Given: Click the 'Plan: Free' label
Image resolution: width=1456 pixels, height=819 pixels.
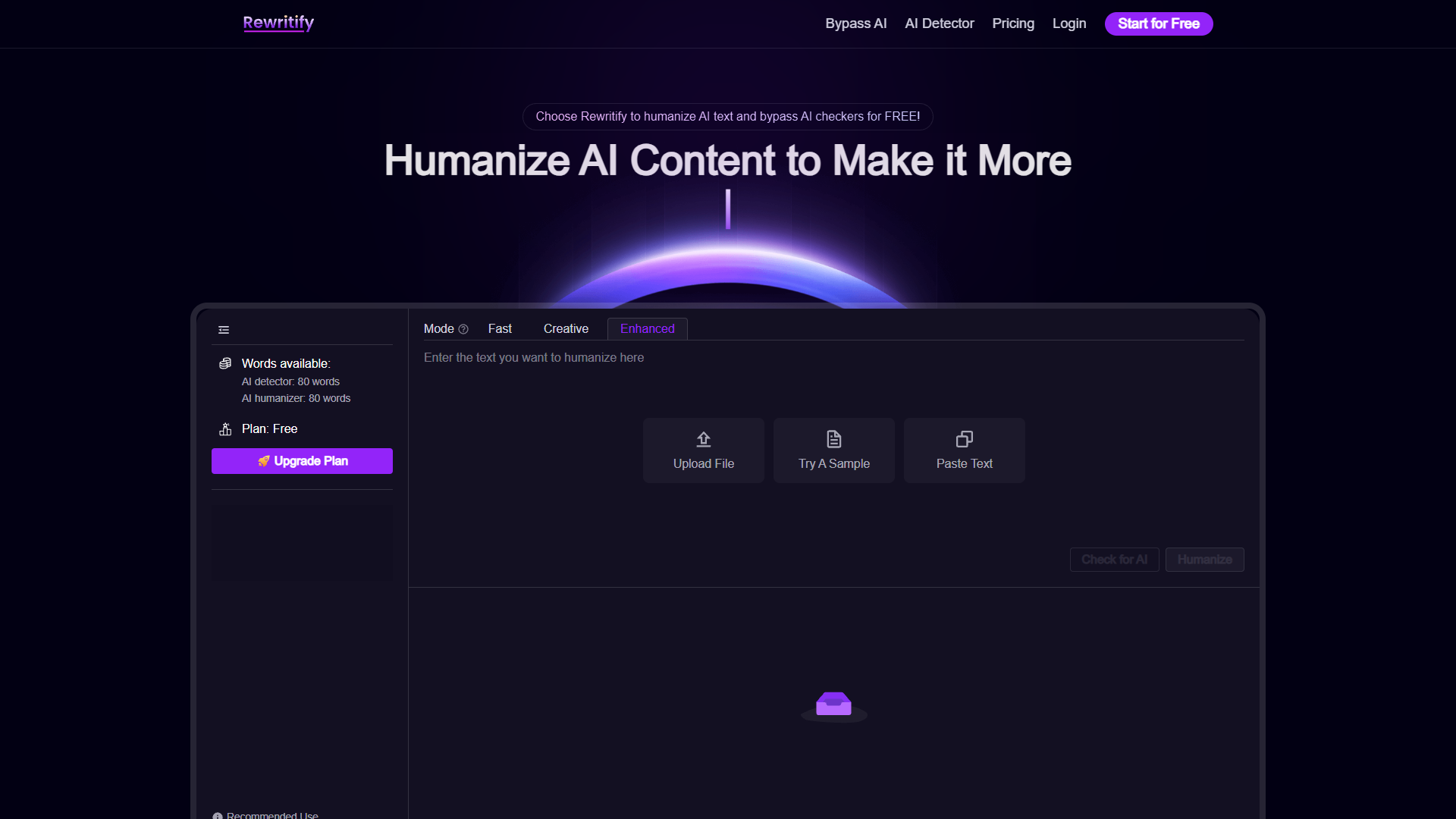Looking at the screenshot, I should pyautogui.click(x=270, y=429).
